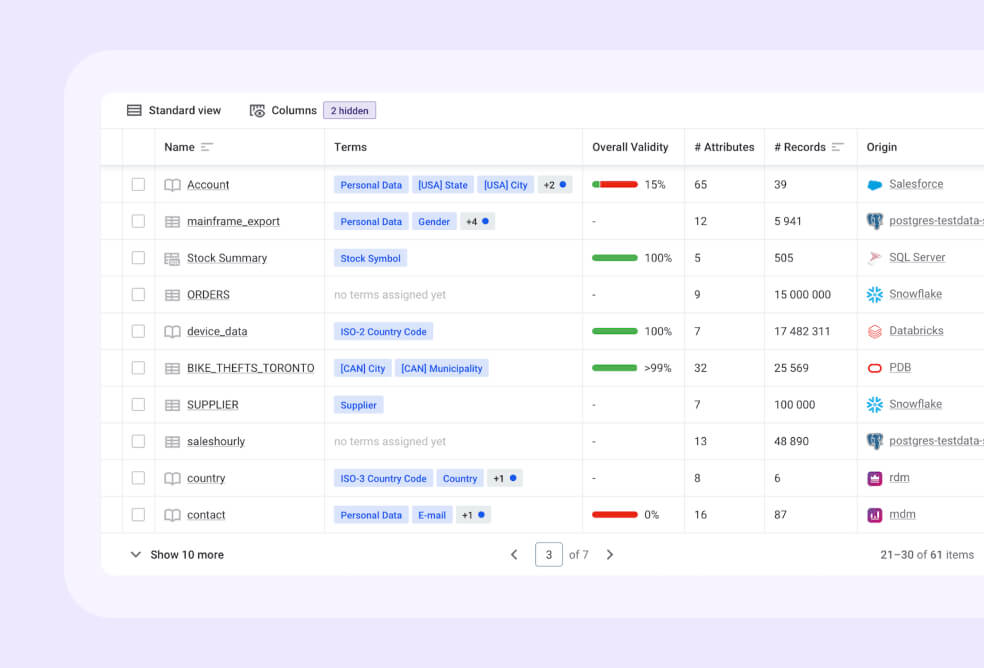Click the SQL Server origin icon
Image resolution: width=984 pixels, height=668 pixels.
(875, 258)
